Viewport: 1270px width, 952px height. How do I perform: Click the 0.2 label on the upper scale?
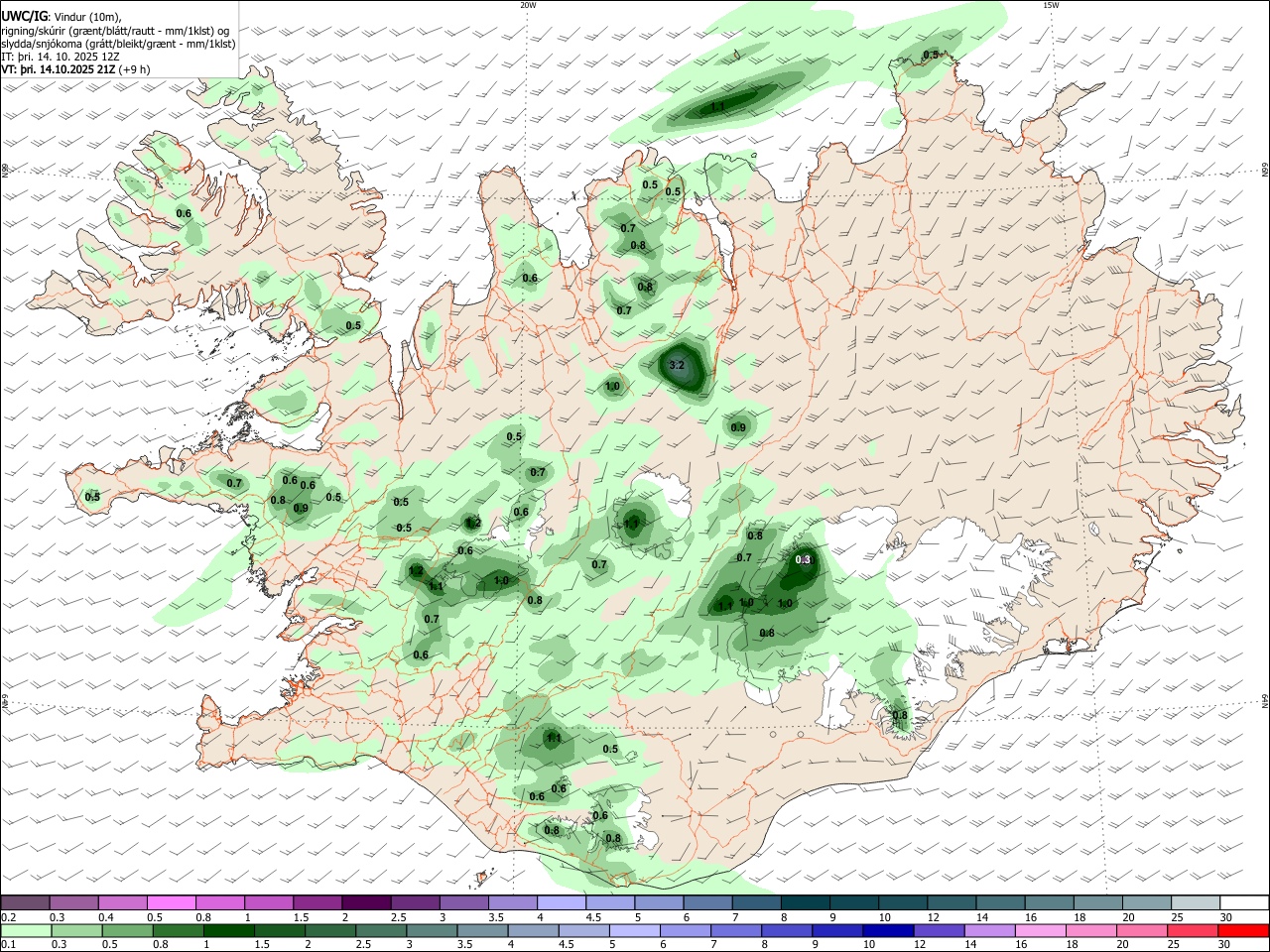click(8, 918)
